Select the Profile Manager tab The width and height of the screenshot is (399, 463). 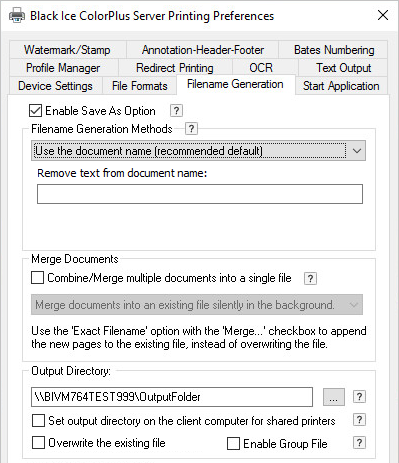[x=63, y=68]
